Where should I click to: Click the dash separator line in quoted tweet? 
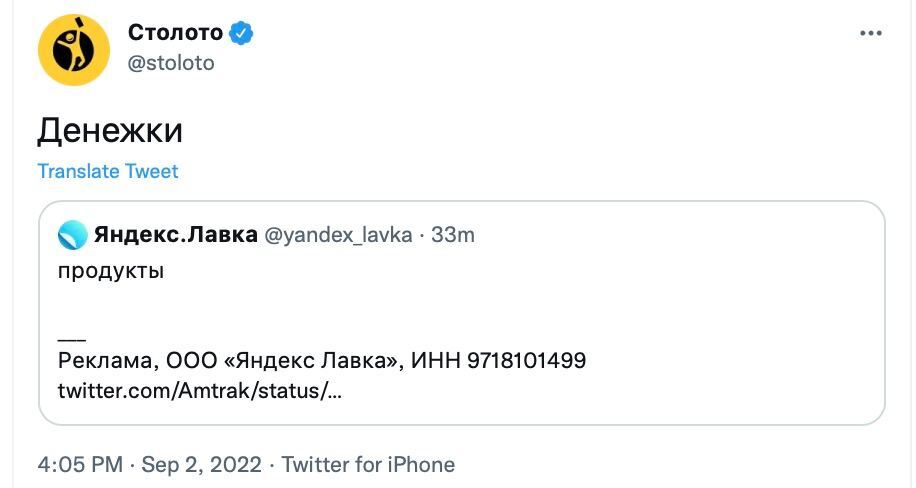point(72,337)
